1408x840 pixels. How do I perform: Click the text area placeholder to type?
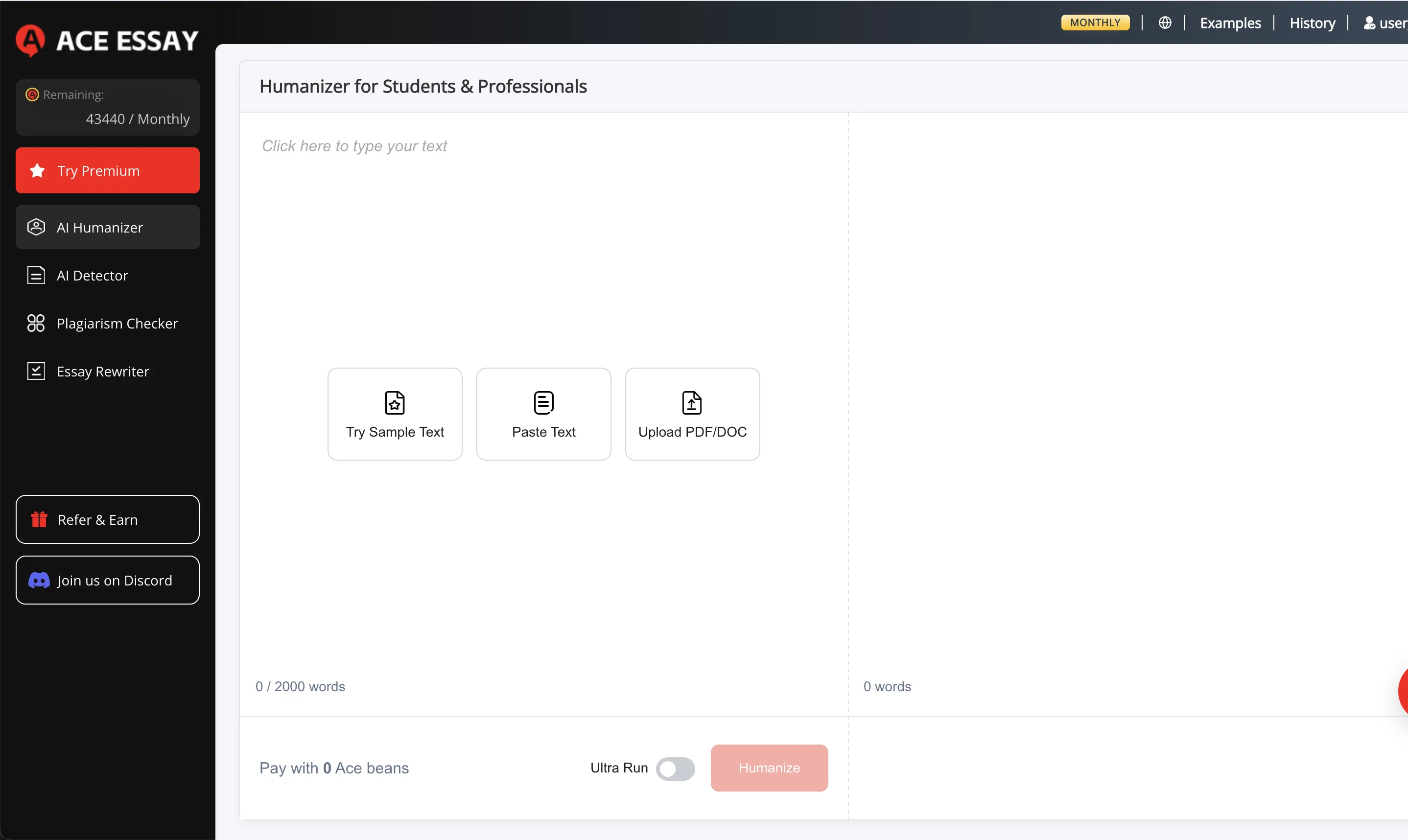point(354,145)
